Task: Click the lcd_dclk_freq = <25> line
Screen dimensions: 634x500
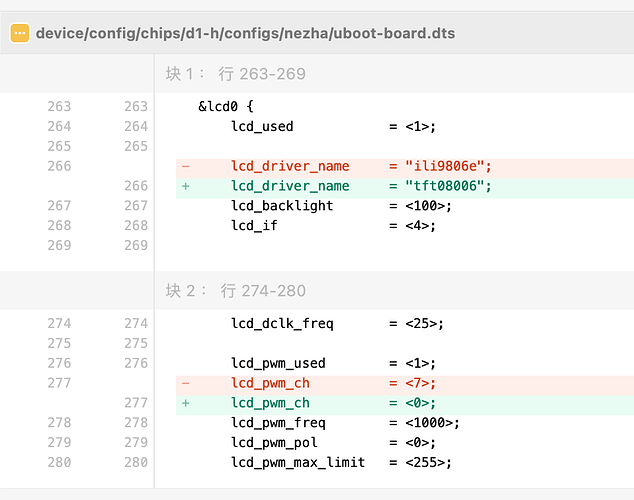Action: [x=337, y=324]
